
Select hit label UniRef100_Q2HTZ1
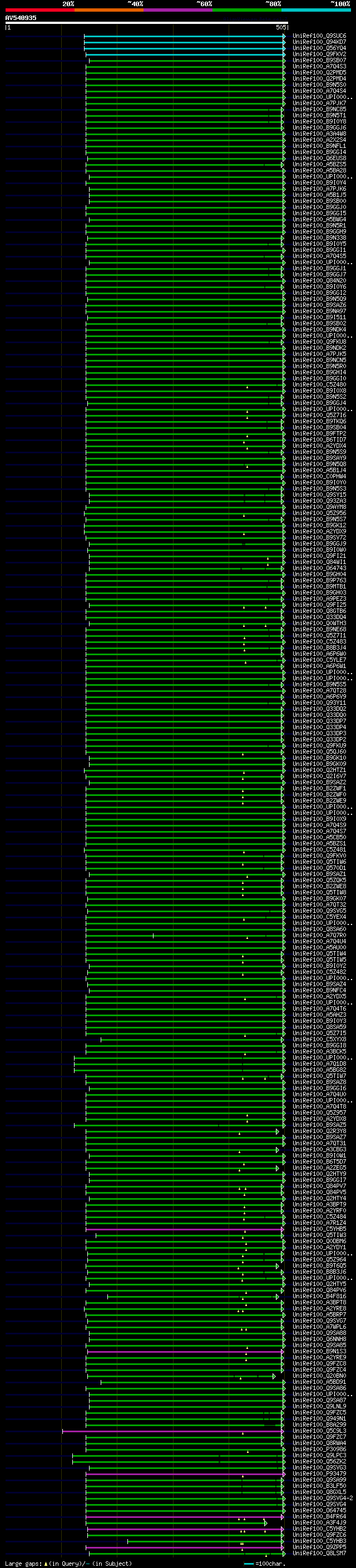coord(319,770)
